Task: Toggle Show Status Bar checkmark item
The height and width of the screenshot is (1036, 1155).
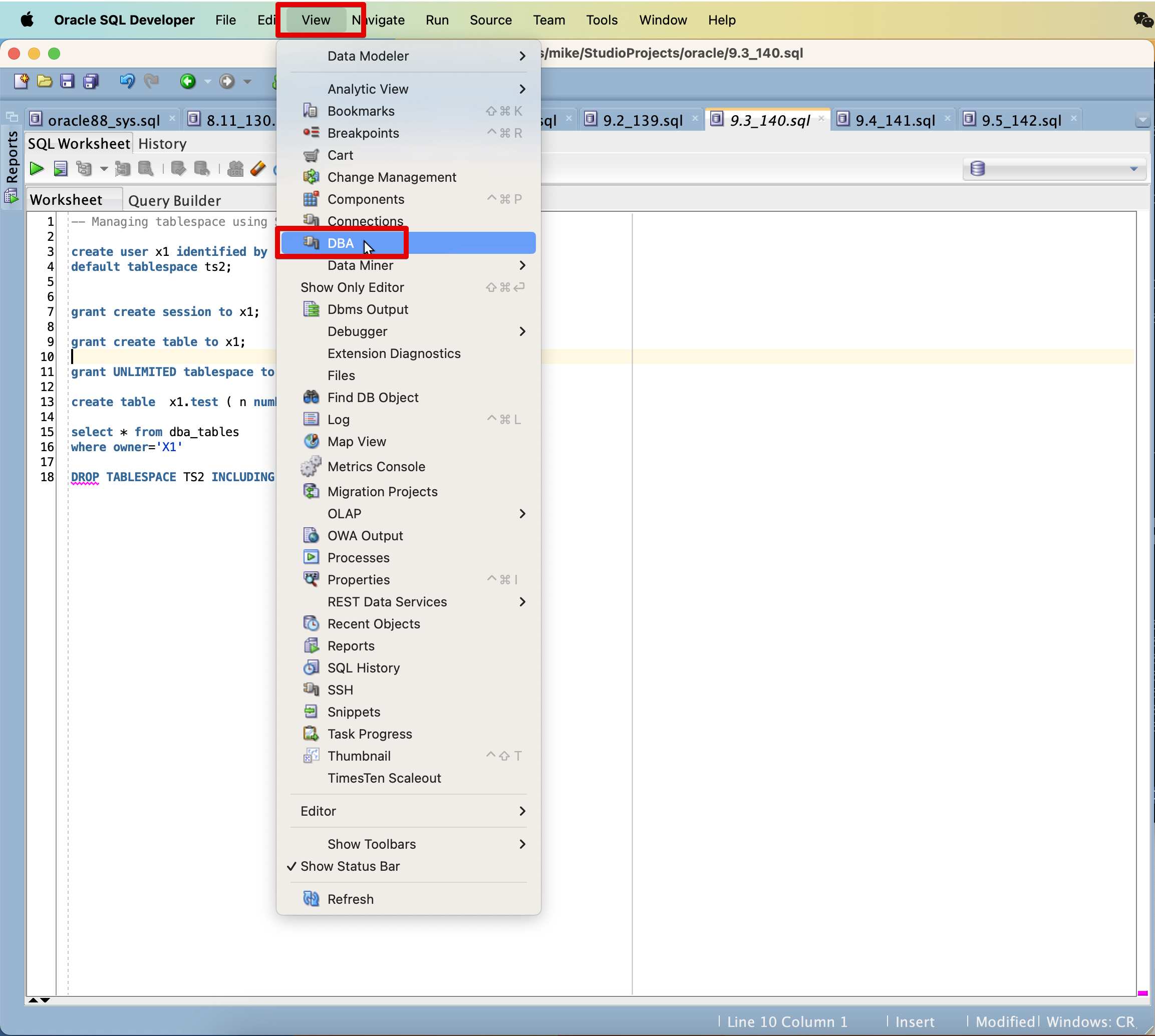Action: coord(350,866)
